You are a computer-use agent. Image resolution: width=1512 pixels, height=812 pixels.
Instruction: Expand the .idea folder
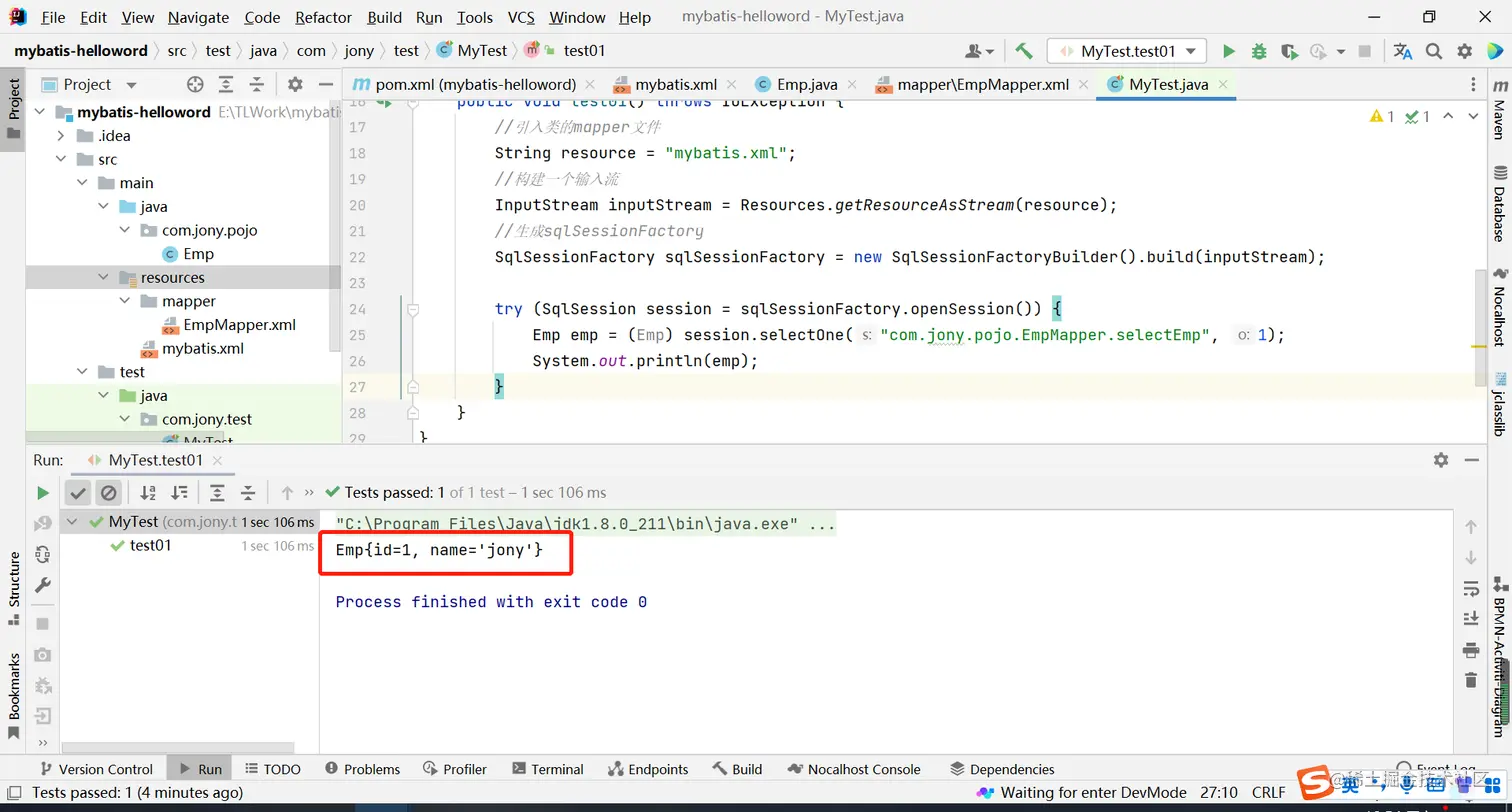pos(61,136)
